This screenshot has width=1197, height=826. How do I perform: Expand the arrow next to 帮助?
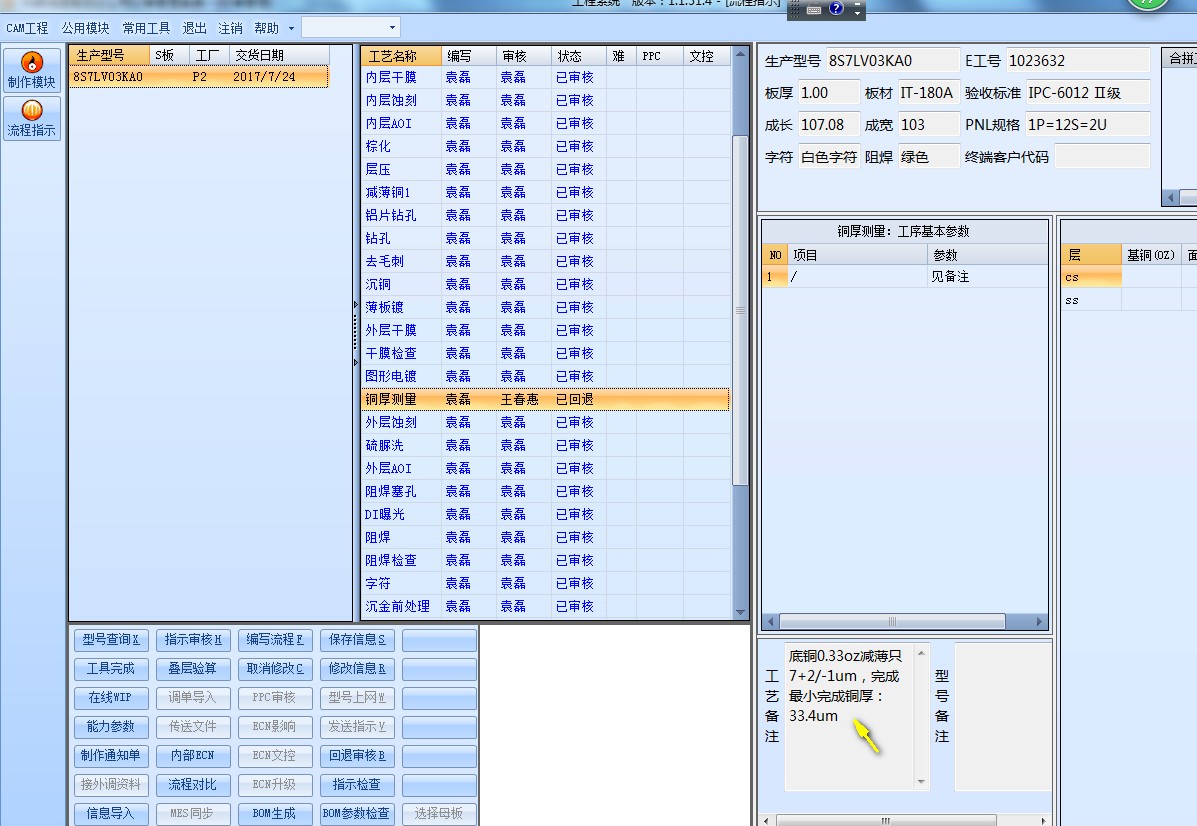(291, 29)
